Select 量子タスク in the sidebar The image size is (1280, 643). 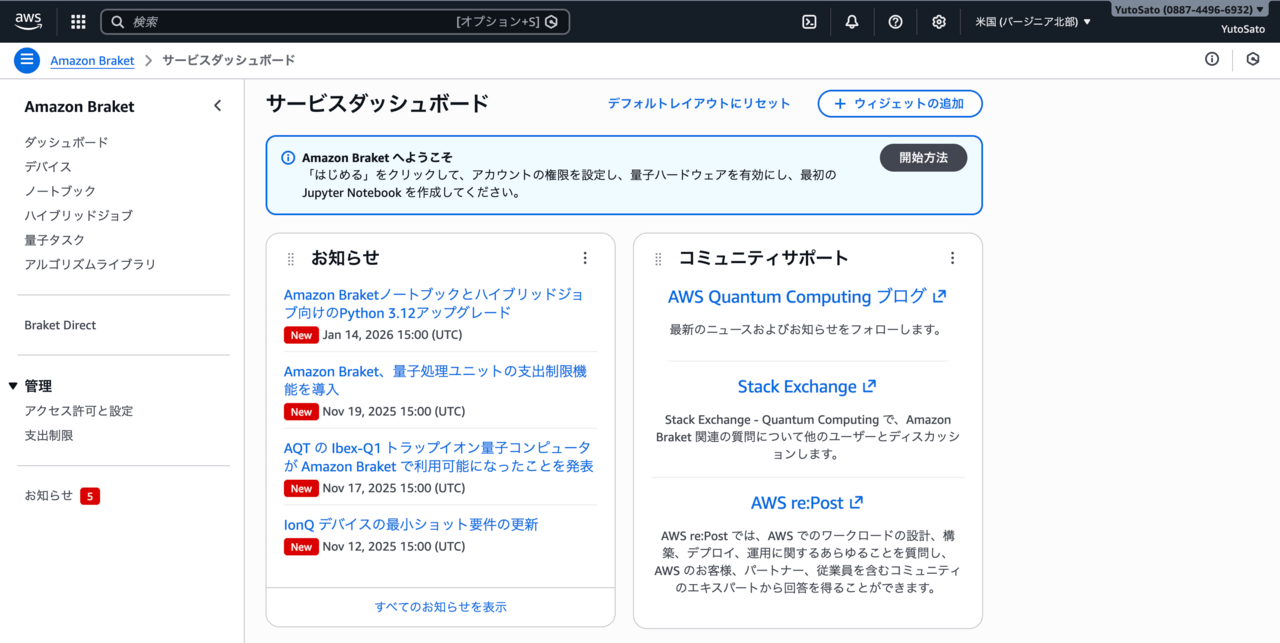[55, 240]
